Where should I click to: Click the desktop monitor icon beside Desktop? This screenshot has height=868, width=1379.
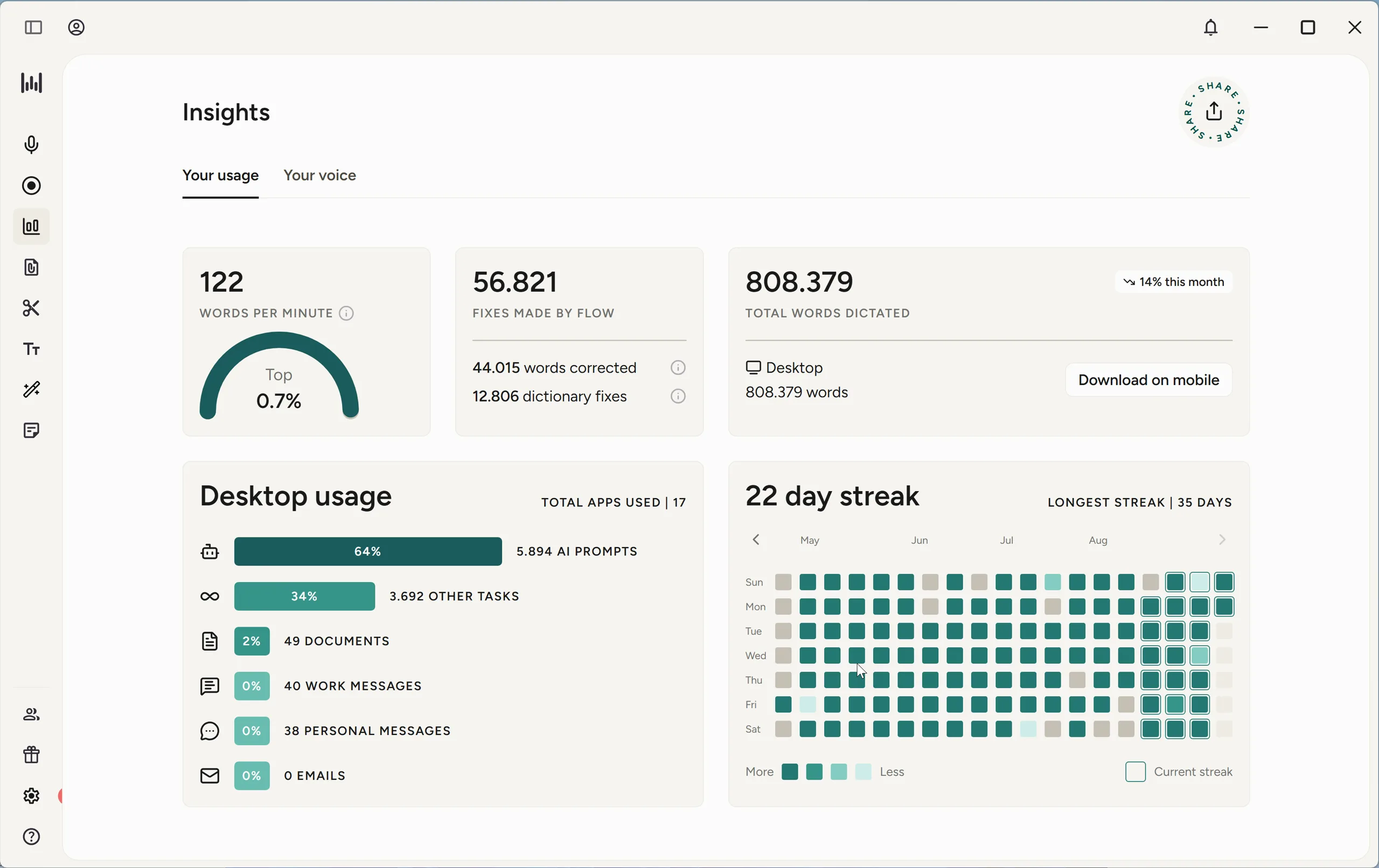753,368
